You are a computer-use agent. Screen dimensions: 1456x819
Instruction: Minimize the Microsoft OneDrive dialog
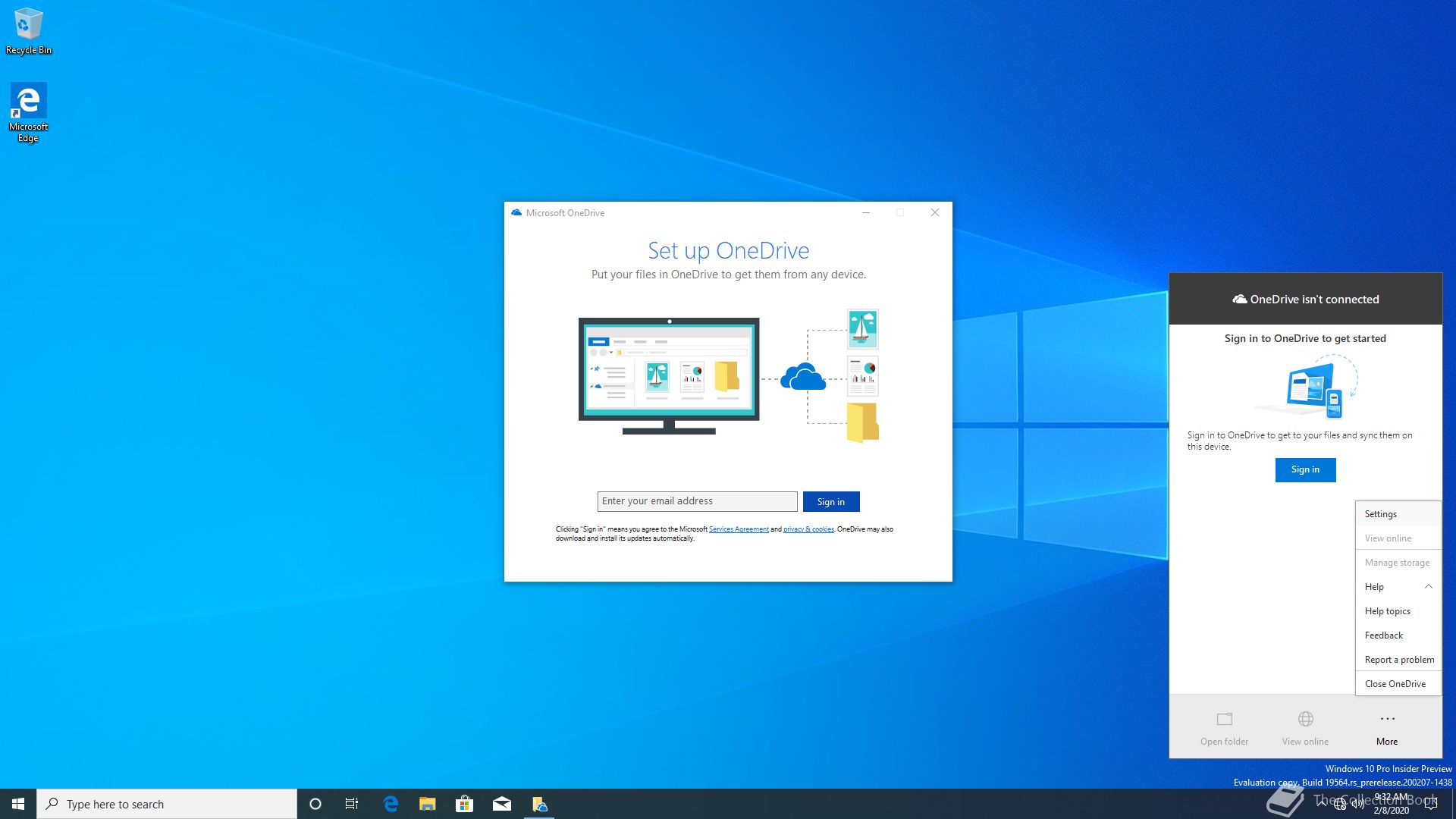click(x=865, y=213)
